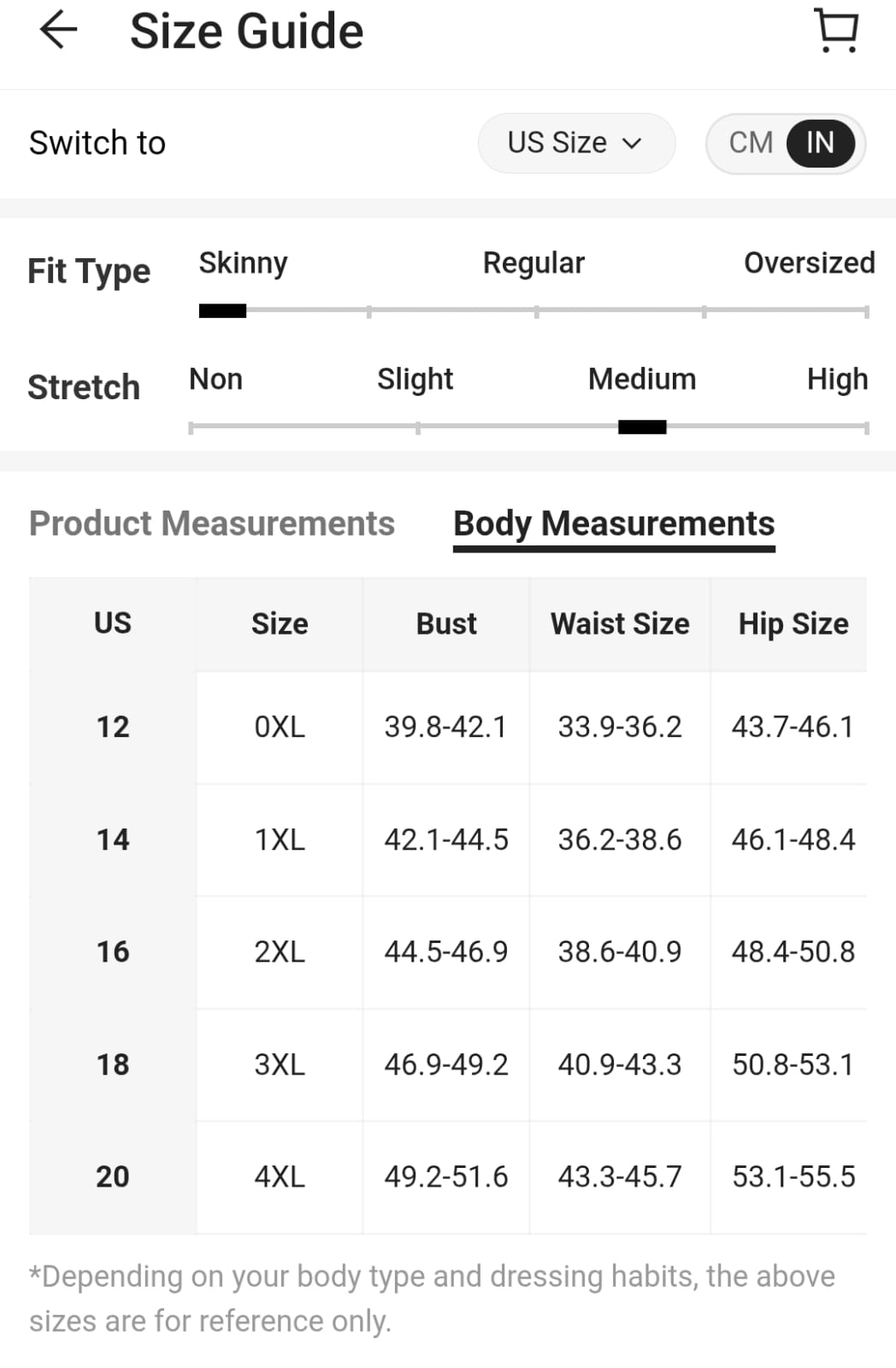Select the 0XL size row
The height and width of the screenshot is (1368, 896).
pos(448,727)
